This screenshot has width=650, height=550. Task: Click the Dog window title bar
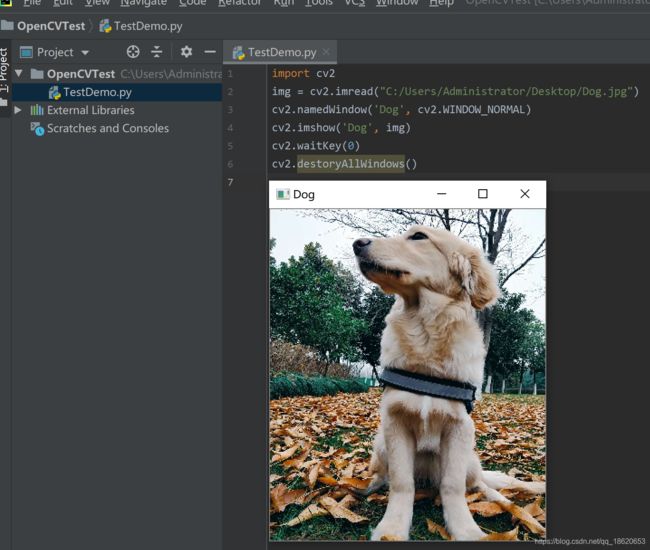[x=407, y=194]
